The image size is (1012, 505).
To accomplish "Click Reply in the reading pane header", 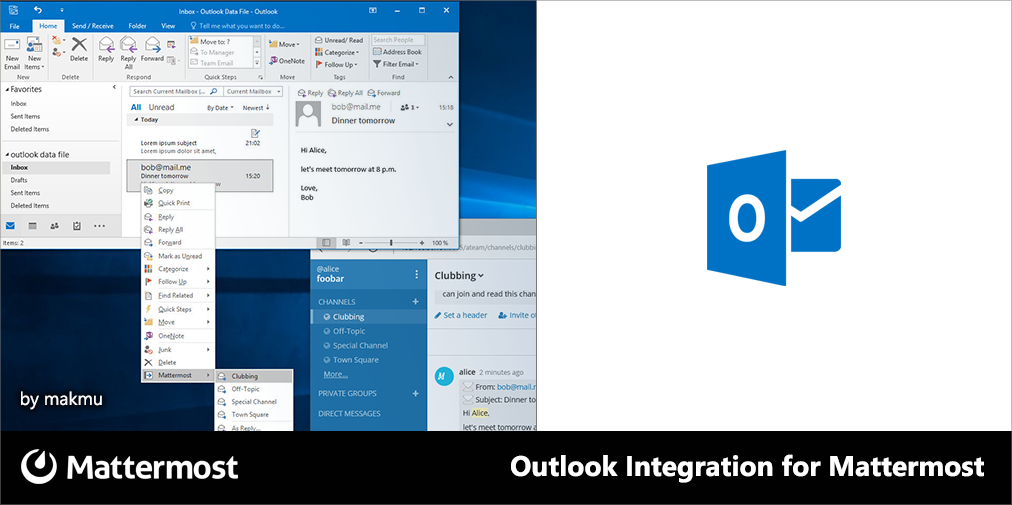I will 310,93.
